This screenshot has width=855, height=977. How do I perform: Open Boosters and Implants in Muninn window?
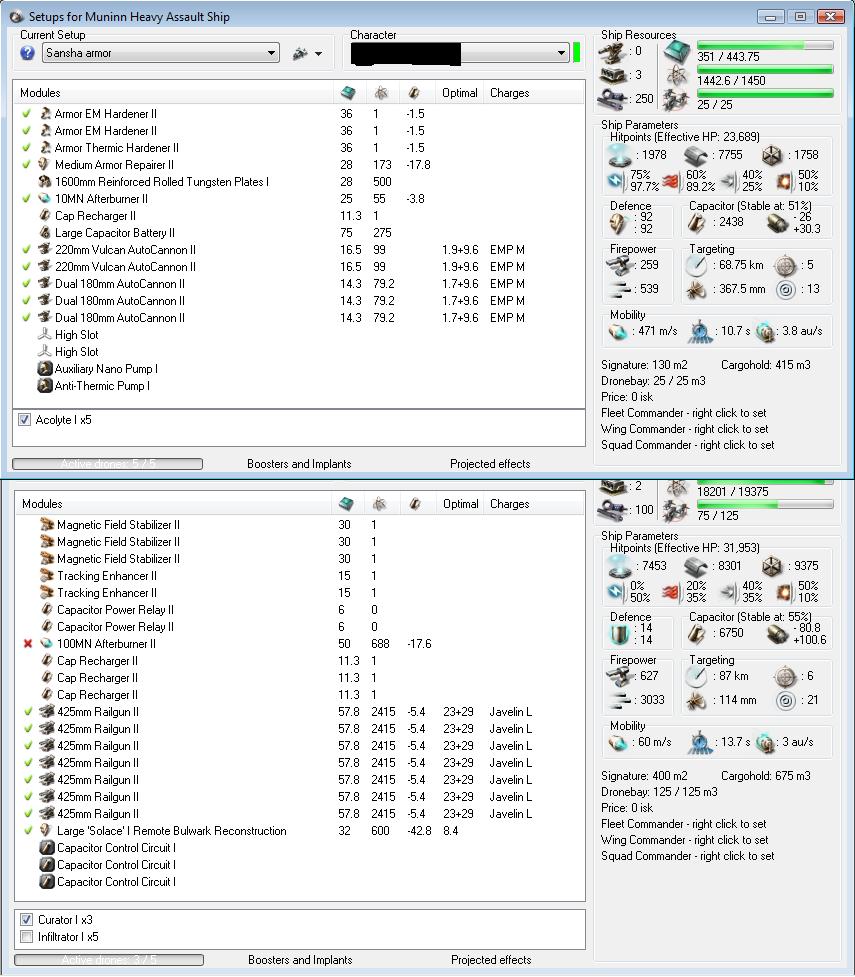click(299, 464)
